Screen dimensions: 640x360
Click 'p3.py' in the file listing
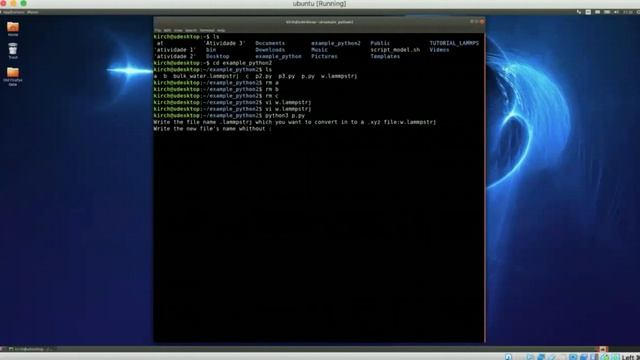pos(287,76)
